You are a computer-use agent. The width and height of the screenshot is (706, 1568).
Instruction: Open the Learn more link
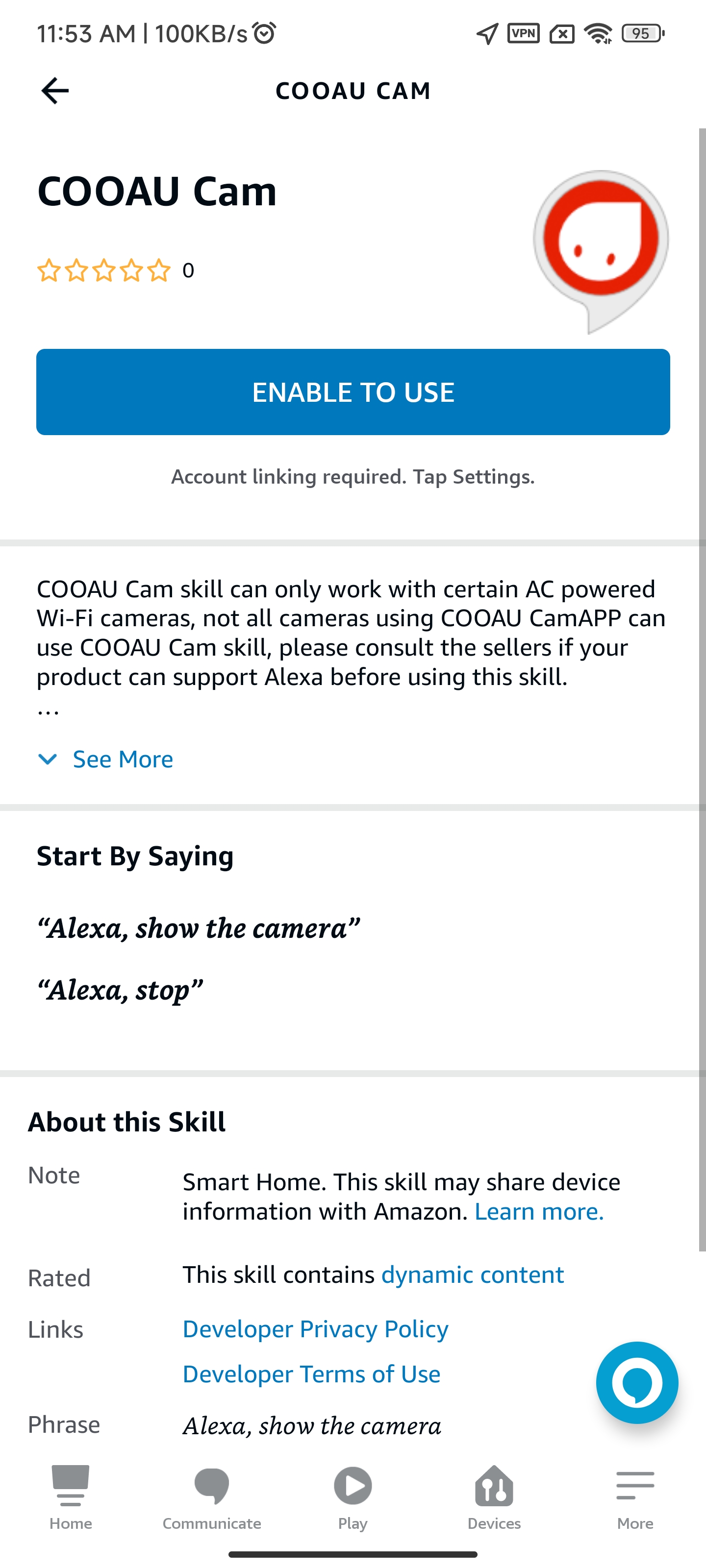539,1211
